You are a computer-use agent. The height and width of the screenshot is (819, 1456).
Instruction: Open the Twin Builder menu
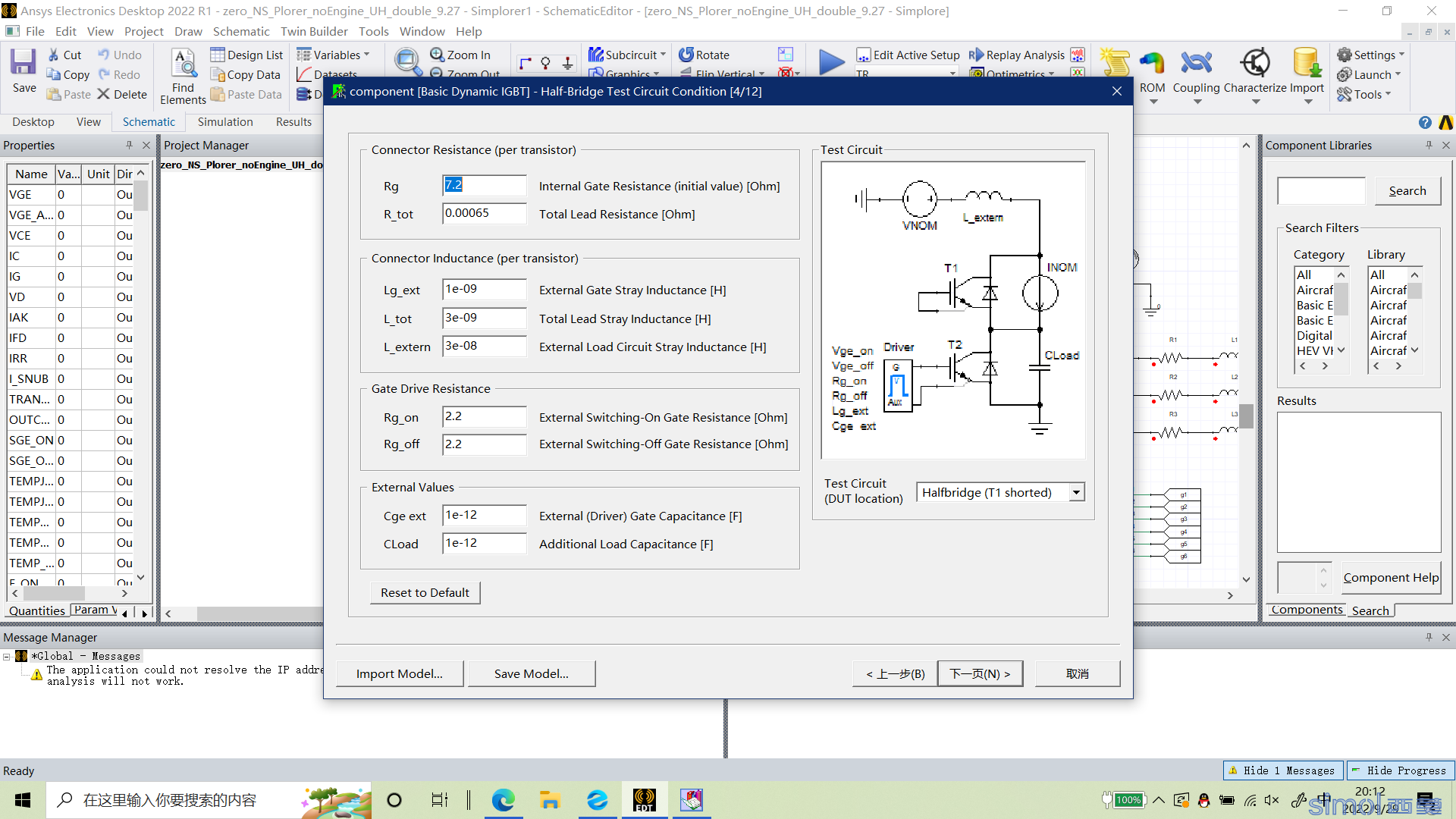click(x=314, y=31)
